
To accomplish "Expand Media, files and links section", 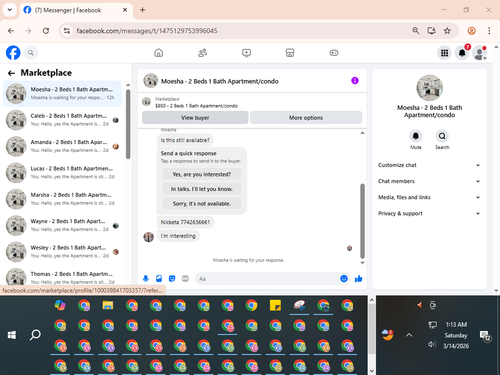I will (429, 197).
